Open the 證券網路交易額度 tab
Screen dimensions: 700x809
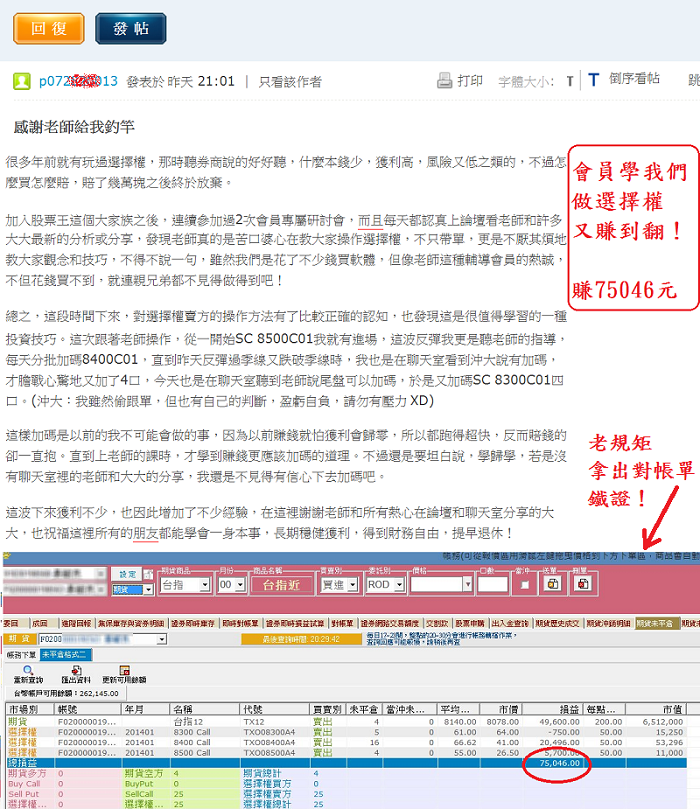tap(389, 623)
